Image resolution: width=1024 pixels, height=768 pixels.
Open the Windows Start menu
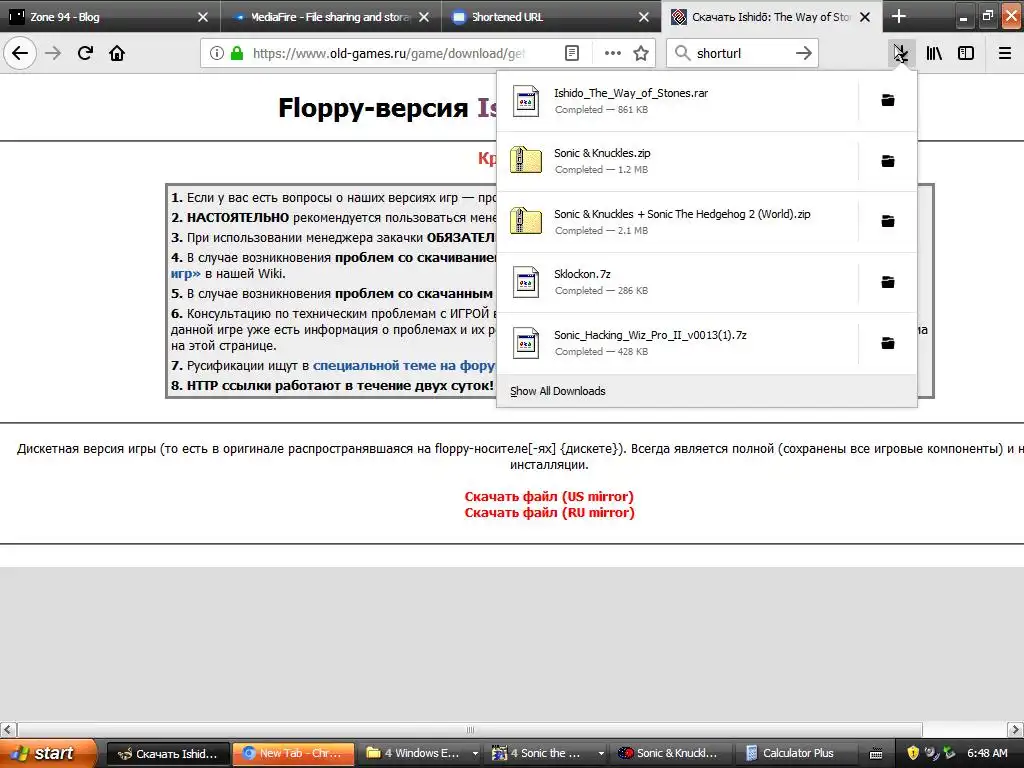(x=48, y=753)
